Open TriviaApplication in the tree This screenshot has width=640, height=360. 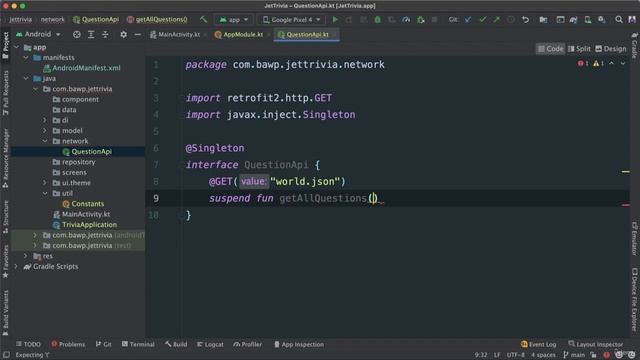coord(84,224)
